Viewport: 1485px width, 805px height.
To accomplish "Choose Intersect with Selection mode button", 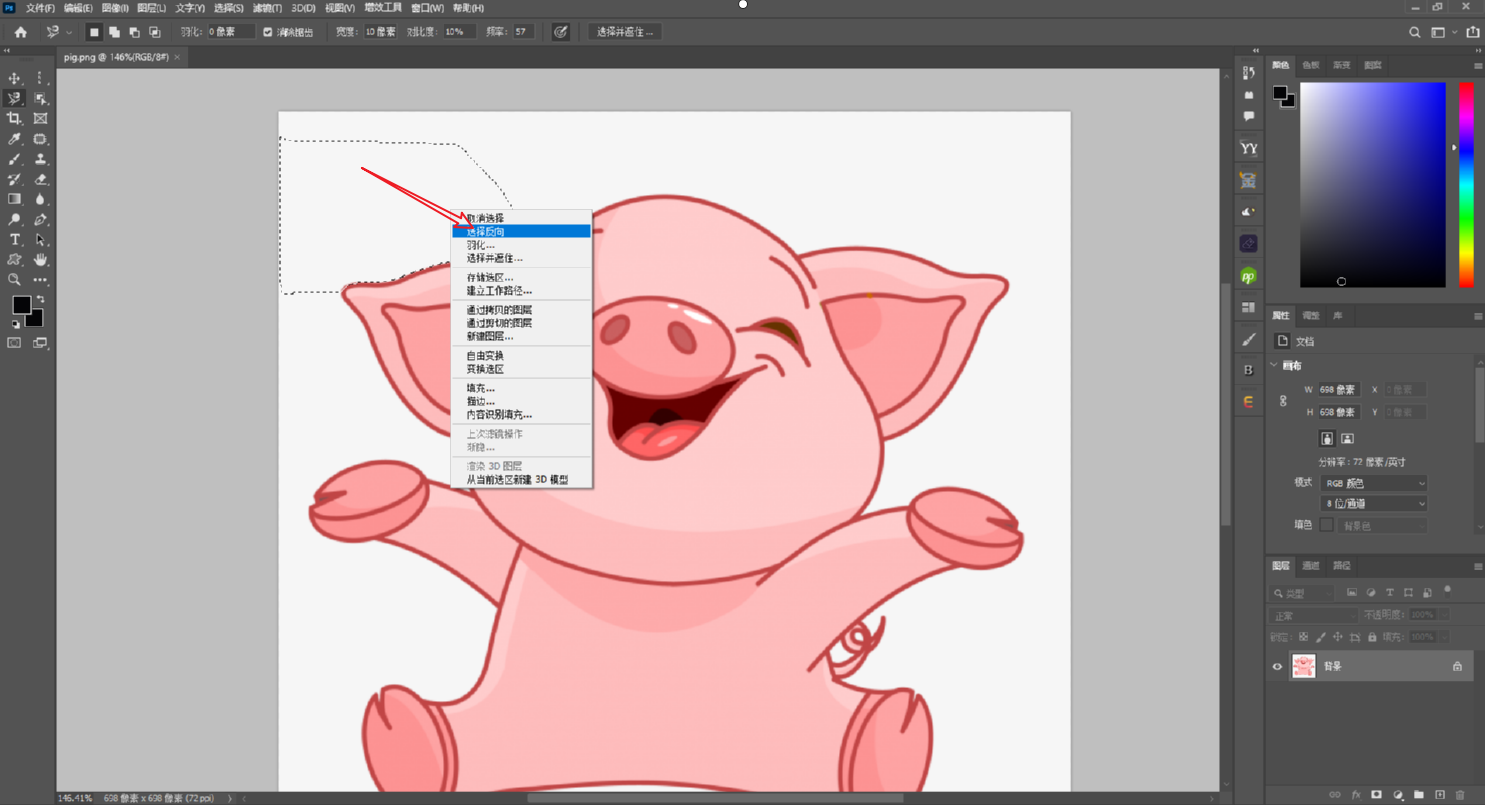I will pyautogui.click(x=154, y=32).
